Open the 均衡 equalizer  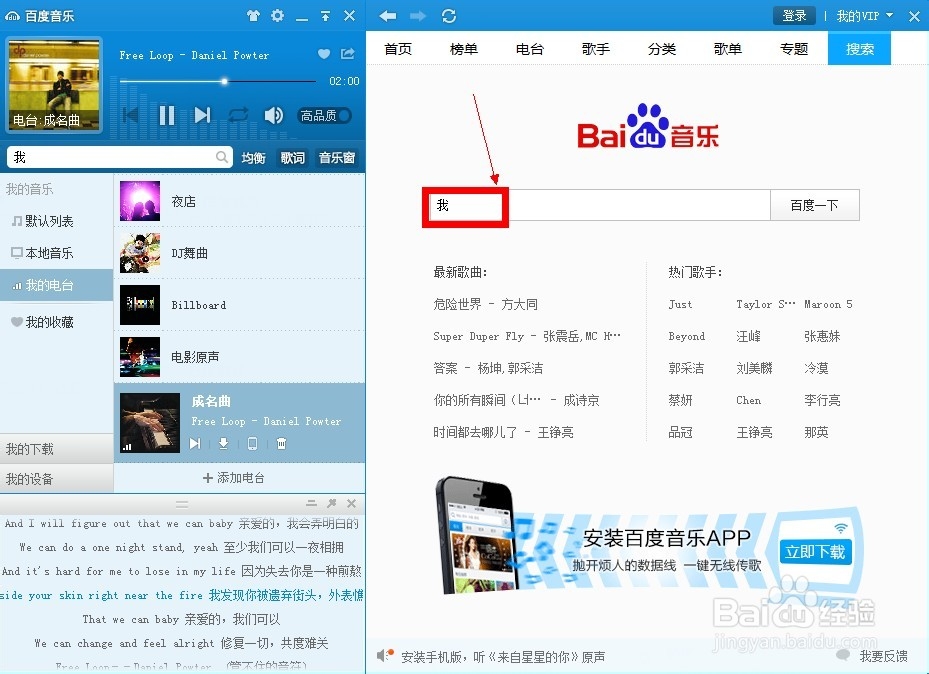(254, 158)
